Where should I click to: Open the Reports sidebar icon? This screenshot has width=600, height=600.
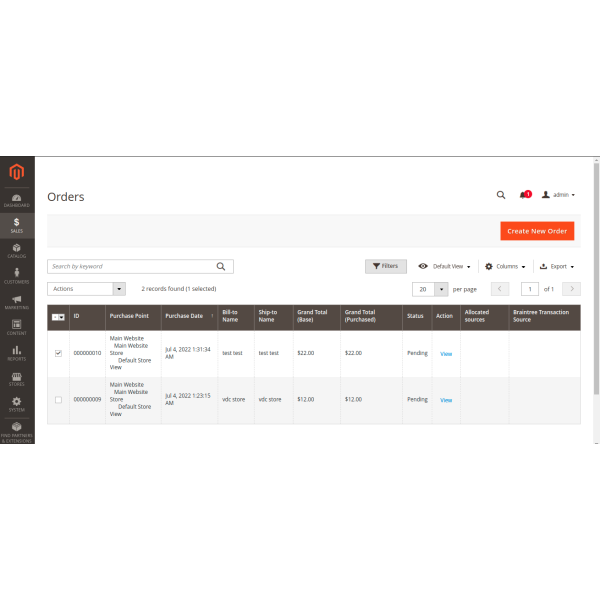tap(17, 353)
